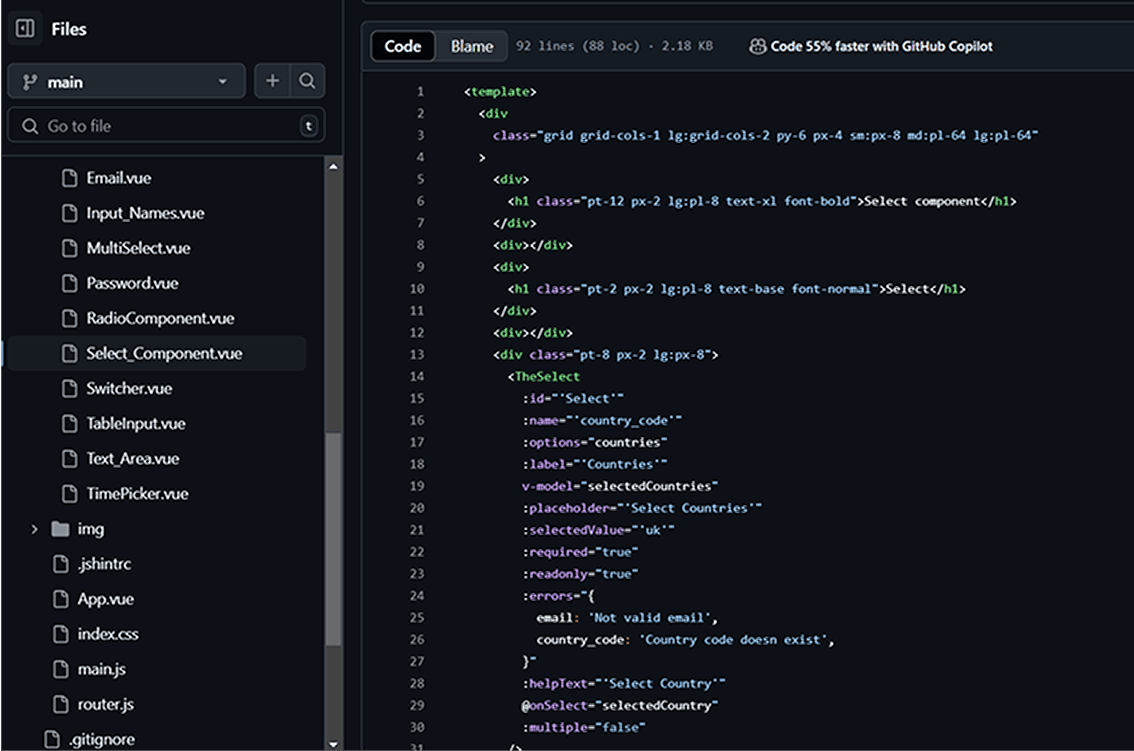Click the TheSelect tag on line 14

[x=544, y=376]
